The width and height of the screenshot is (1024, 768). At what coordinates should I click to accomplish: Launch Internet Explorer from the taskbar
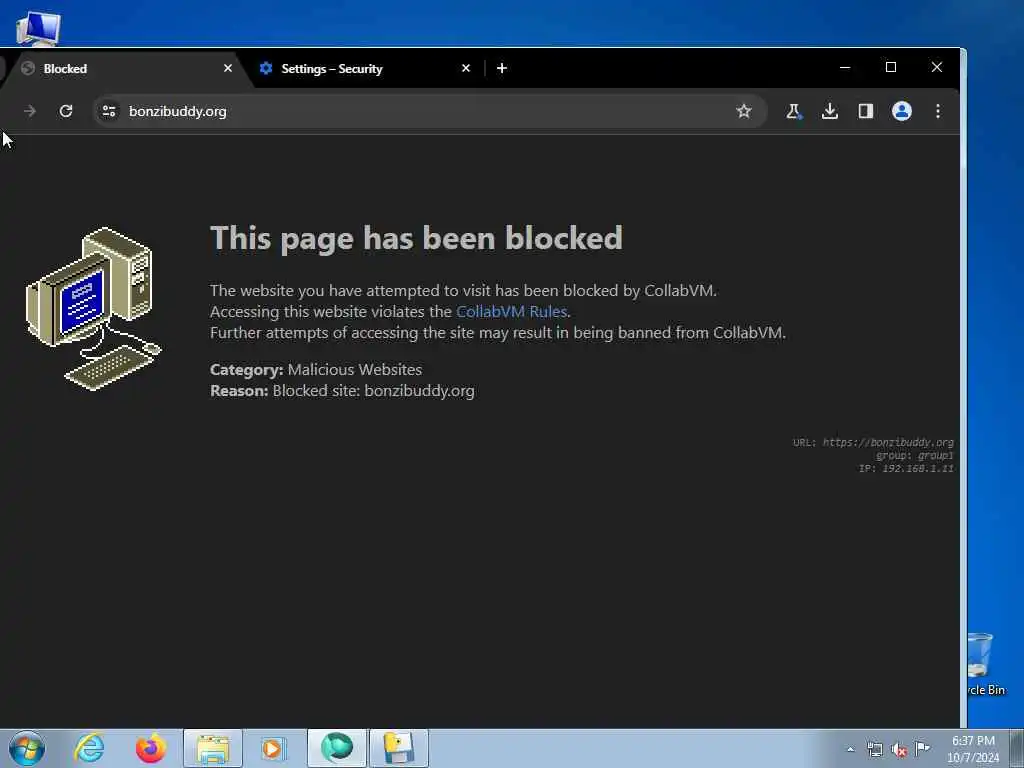click(89, 748)
